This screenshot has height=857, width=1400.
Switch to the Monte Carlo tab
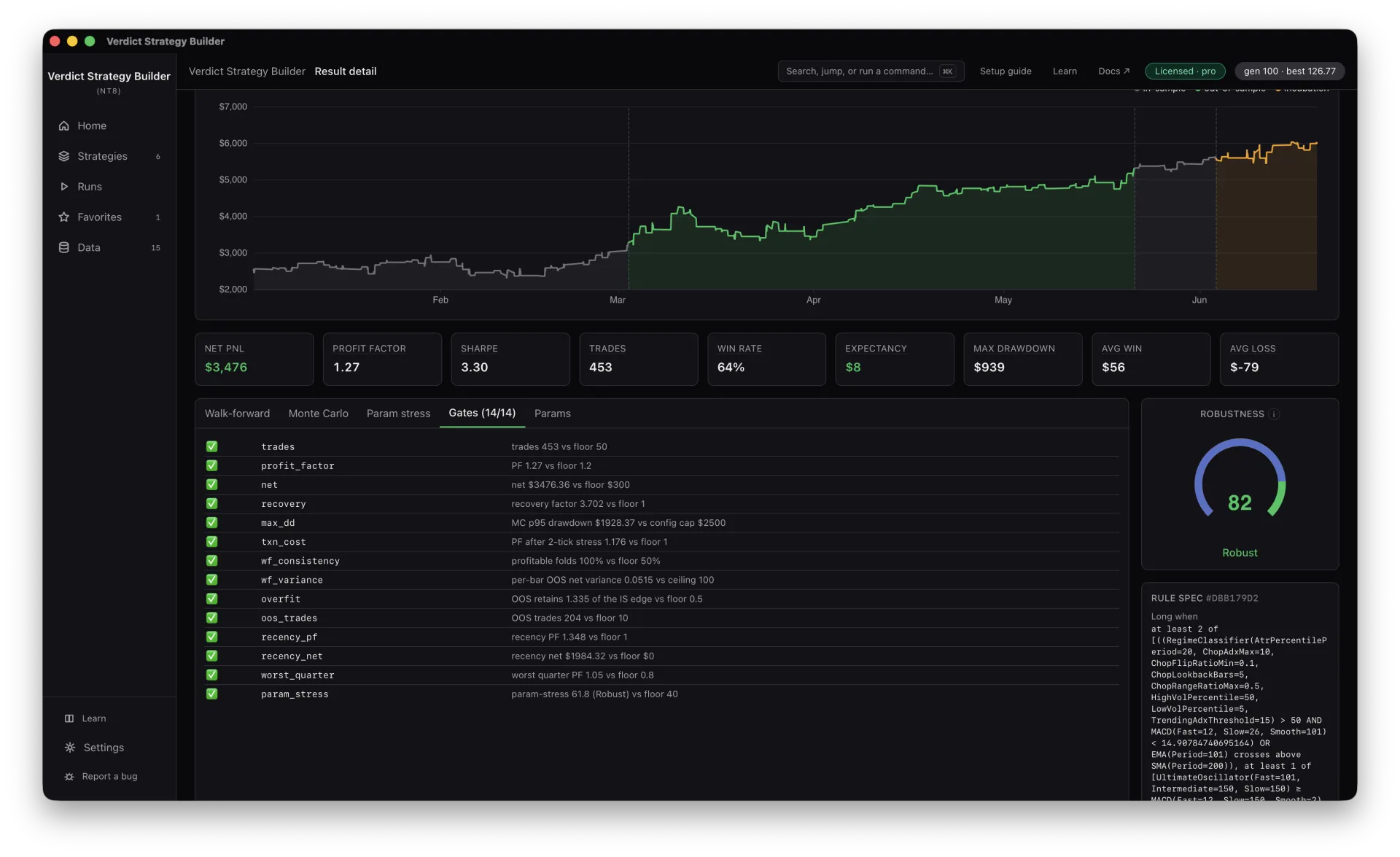coord(319,414)
